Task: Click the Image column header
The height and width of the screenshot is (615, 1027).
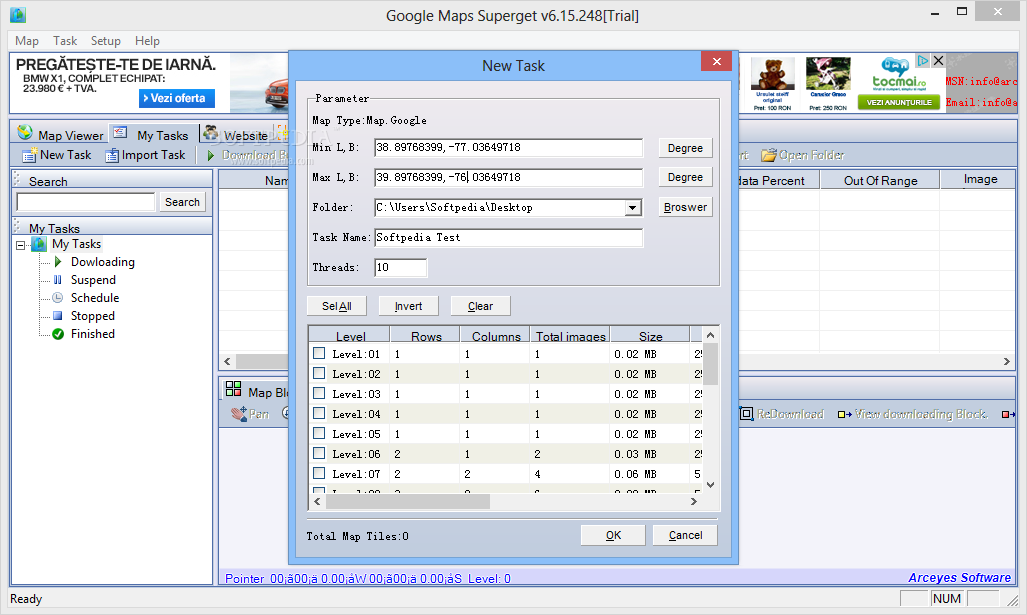Action: pos(980,179)
